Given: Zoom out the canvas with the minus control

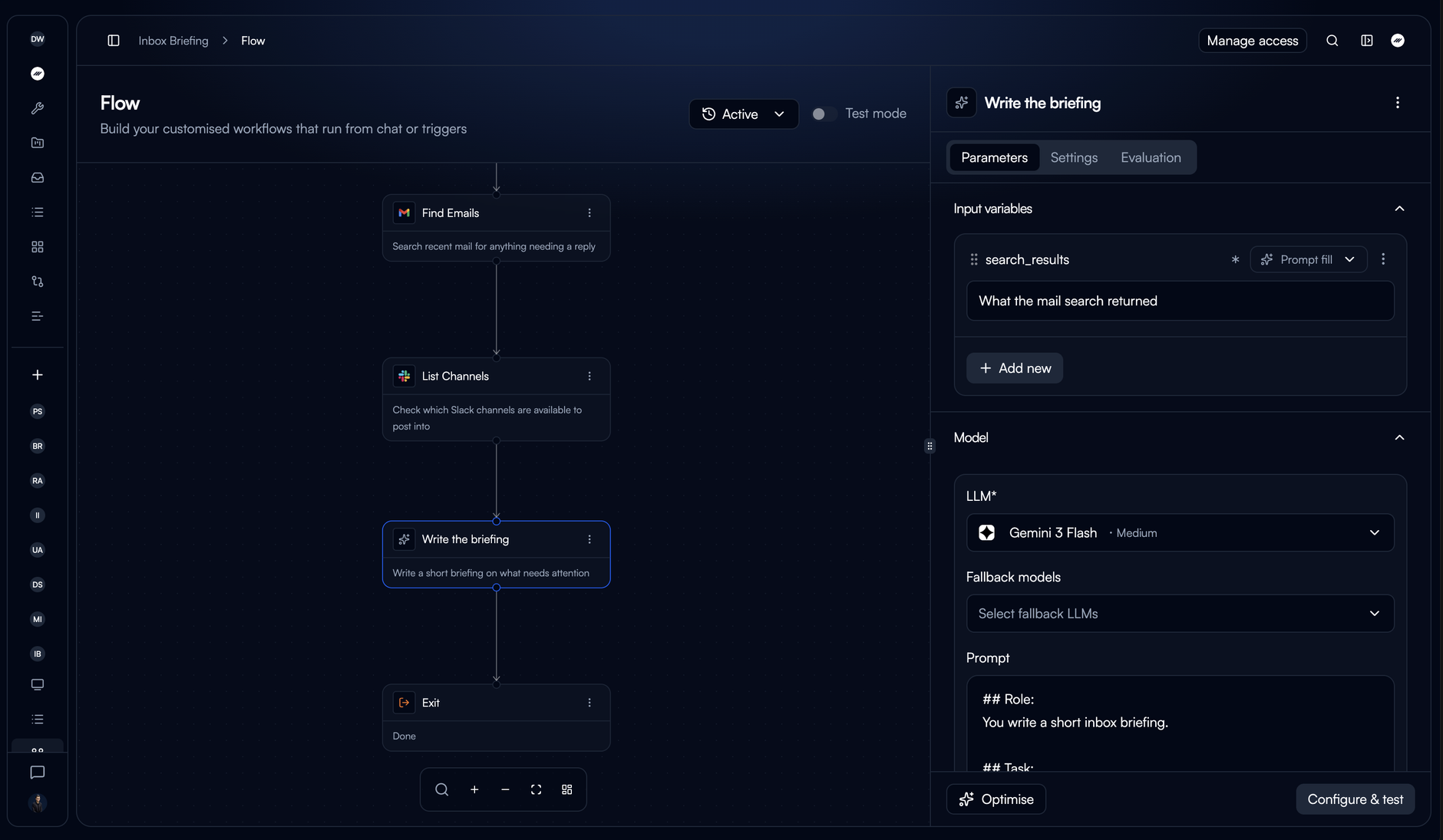Looking at the screenshot, I should 505,789.
